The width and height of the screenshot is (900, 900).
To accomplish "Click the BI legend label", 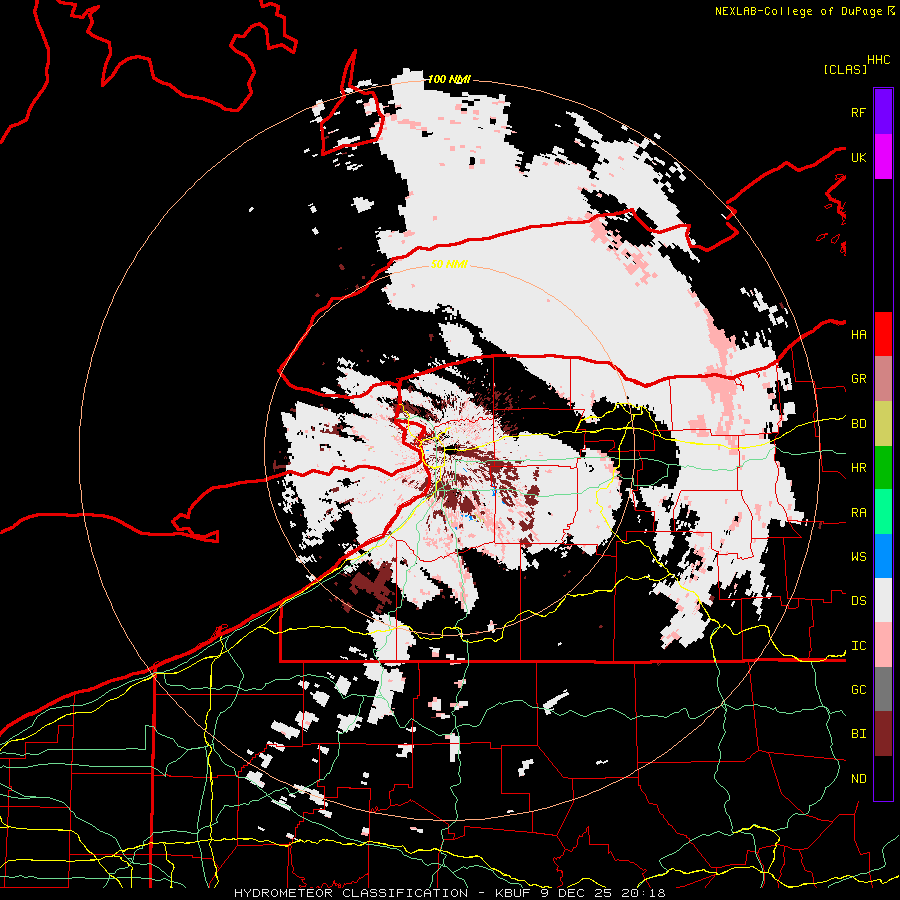I will click(858, 734).
